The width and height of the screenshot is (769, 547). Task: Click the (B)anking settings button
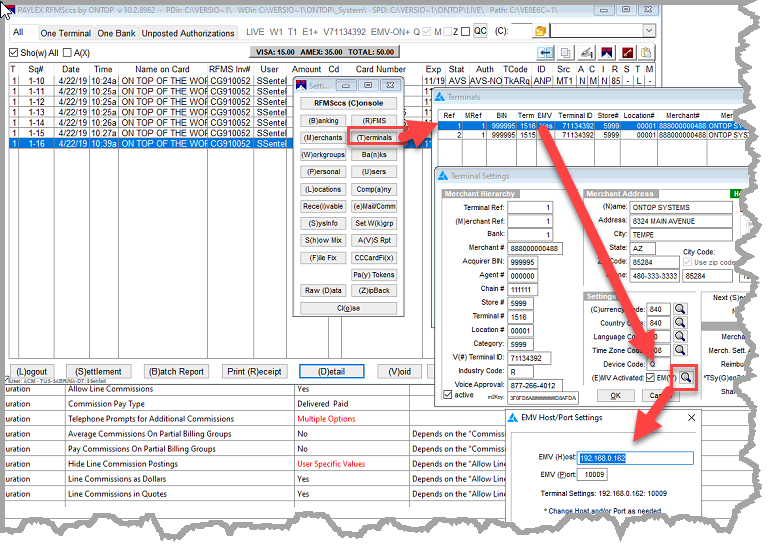(x=323, y=121)
